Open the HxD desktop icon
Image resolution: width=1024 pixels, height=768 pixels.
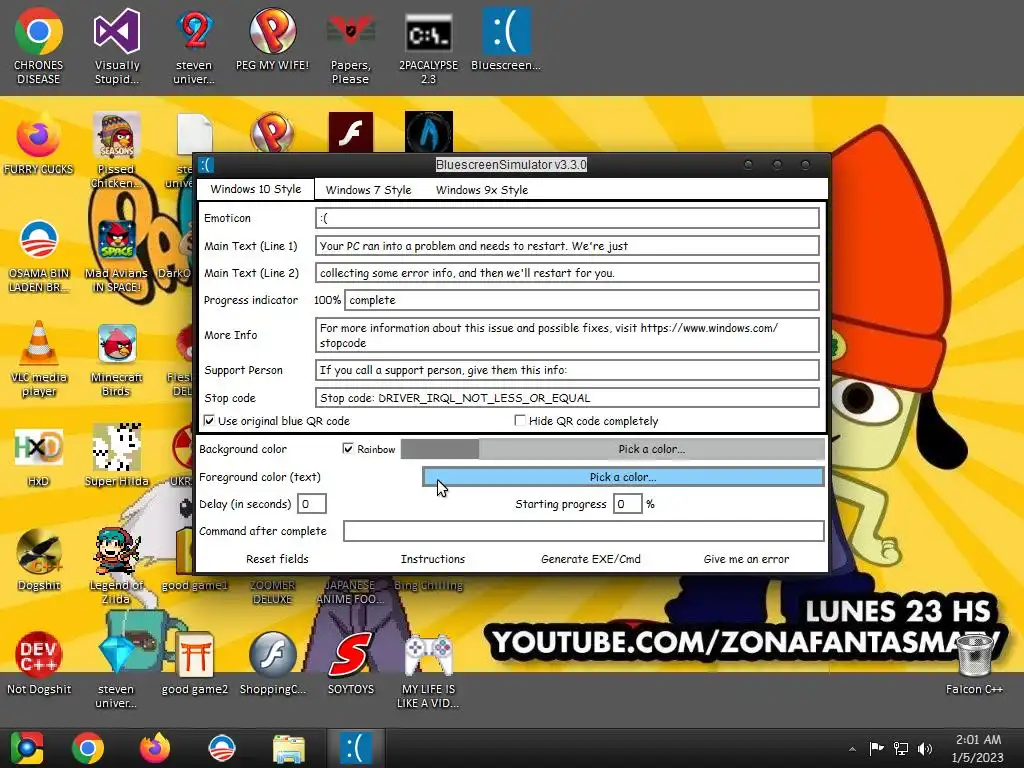pyautogui.click(x=39, y=457)
